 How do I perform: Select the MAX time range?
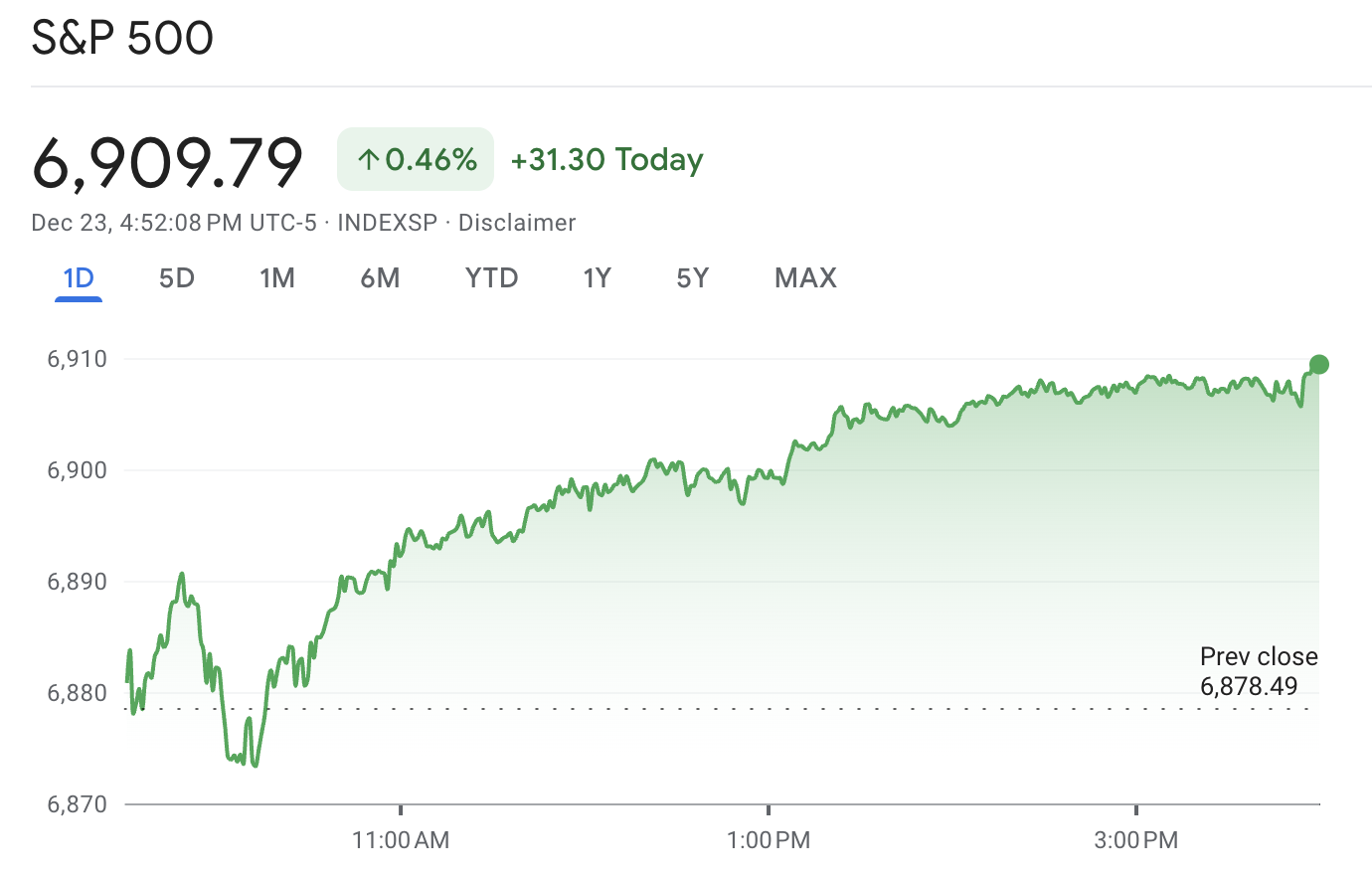804,278
